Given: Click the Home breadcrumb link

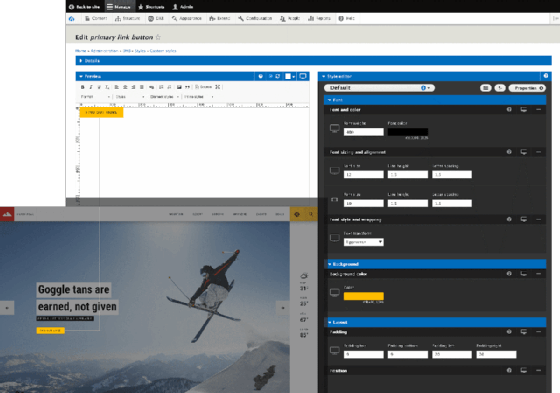Looking at the screenshot, I should pos(80,51).
